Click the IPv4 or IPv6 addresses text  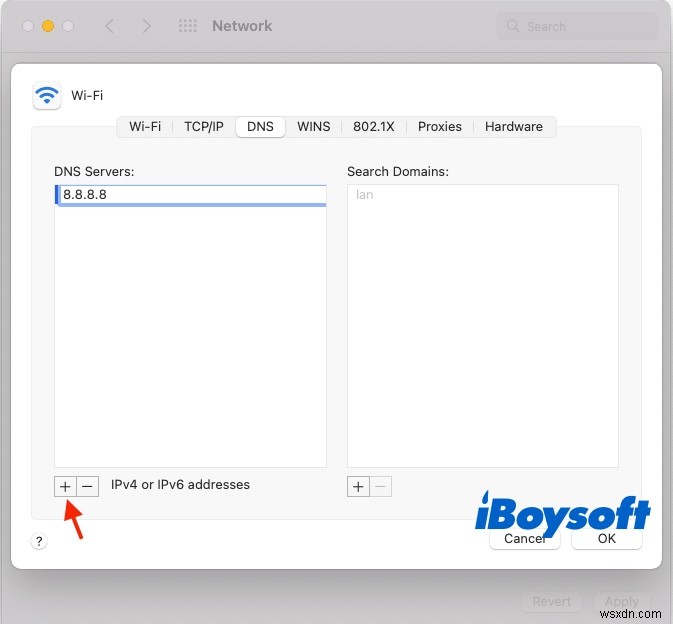pos(180,485)
